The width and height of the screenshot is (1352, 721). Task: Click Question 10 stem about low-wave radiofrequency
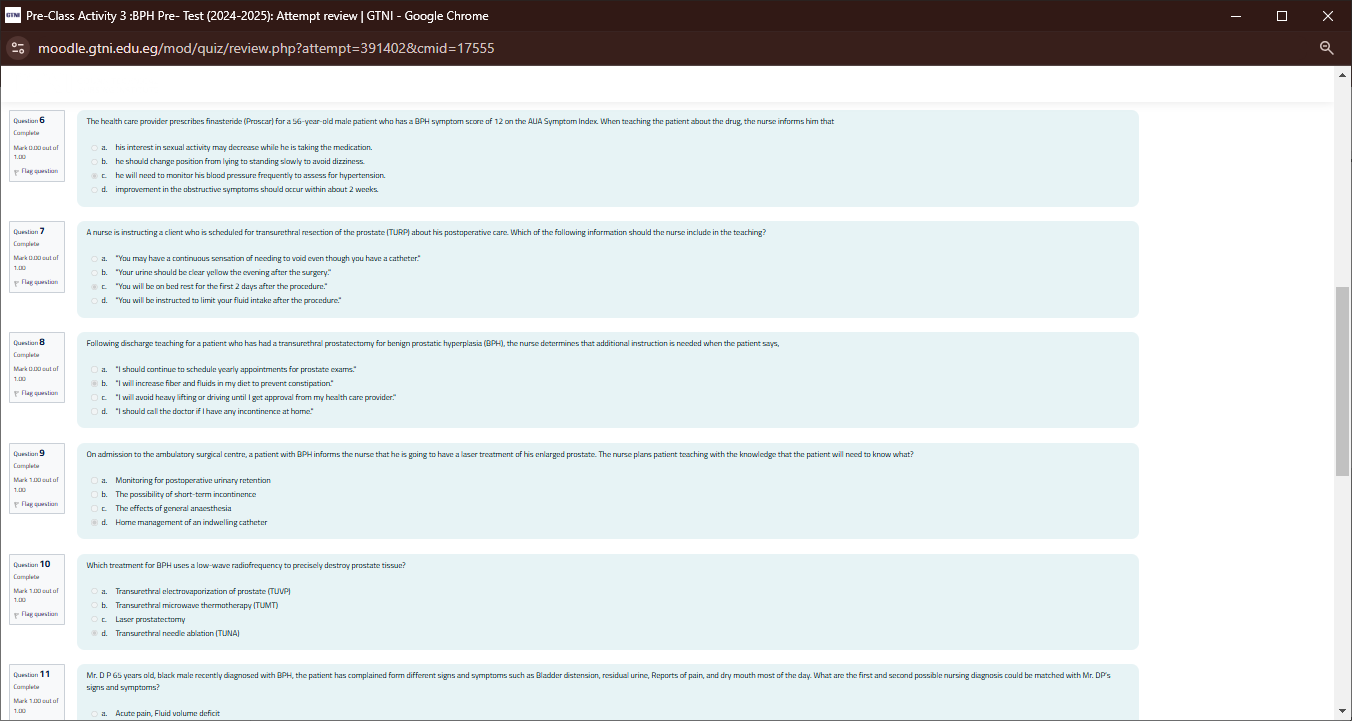[x=246, y=565]
